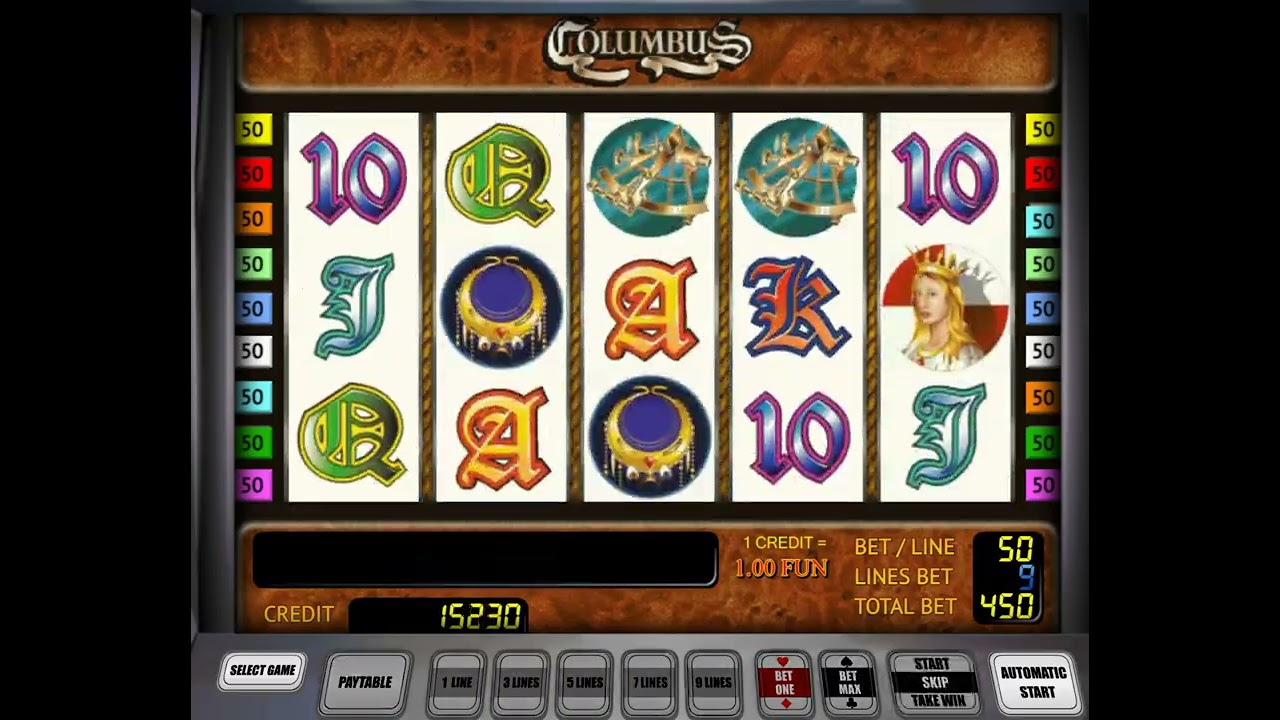Click the K symbol on the fourth reel
Image resolution: width=1280 pixels, height=720 pixels.
(797, 306)
